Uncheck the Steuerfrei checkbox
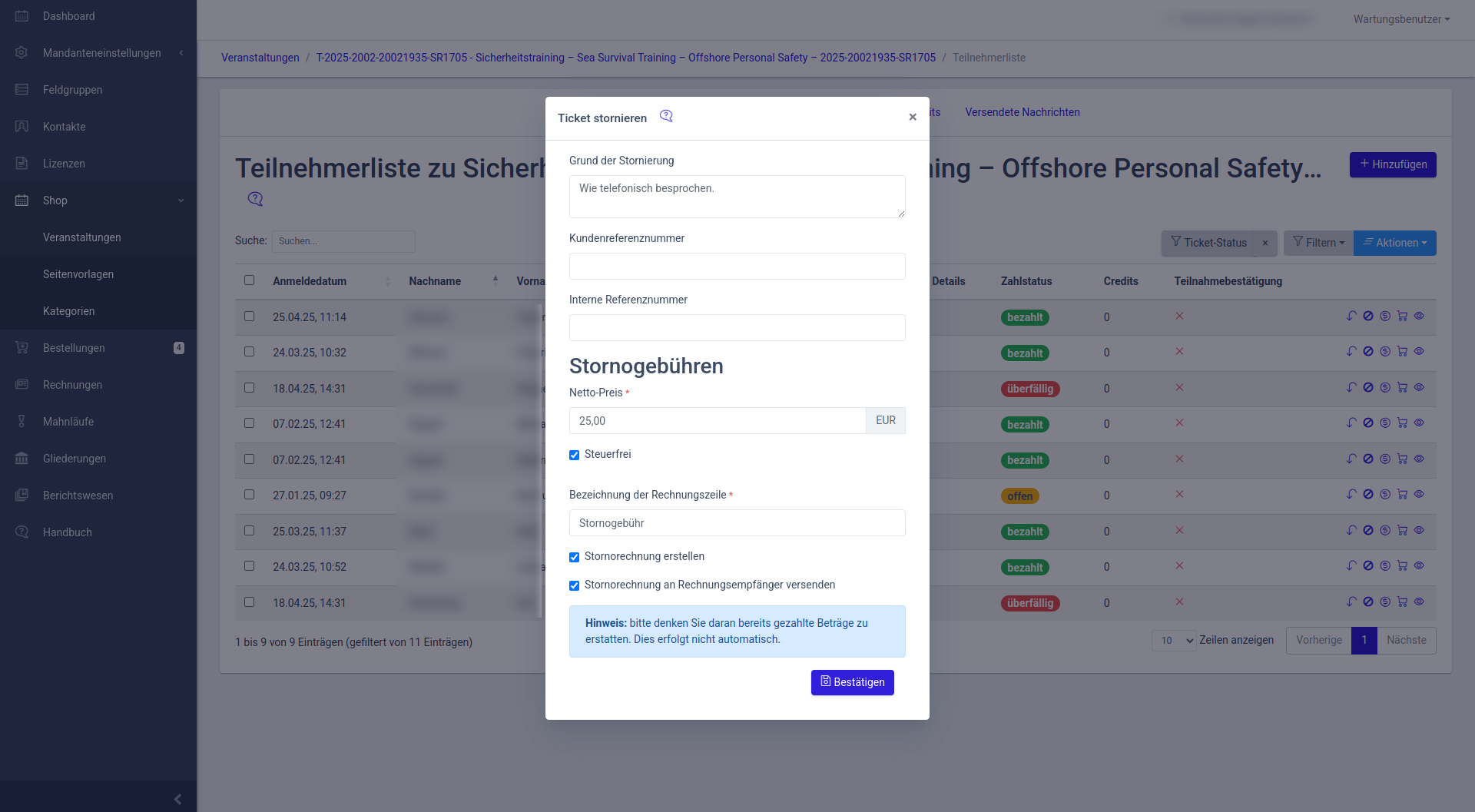 tap(574, 455)
